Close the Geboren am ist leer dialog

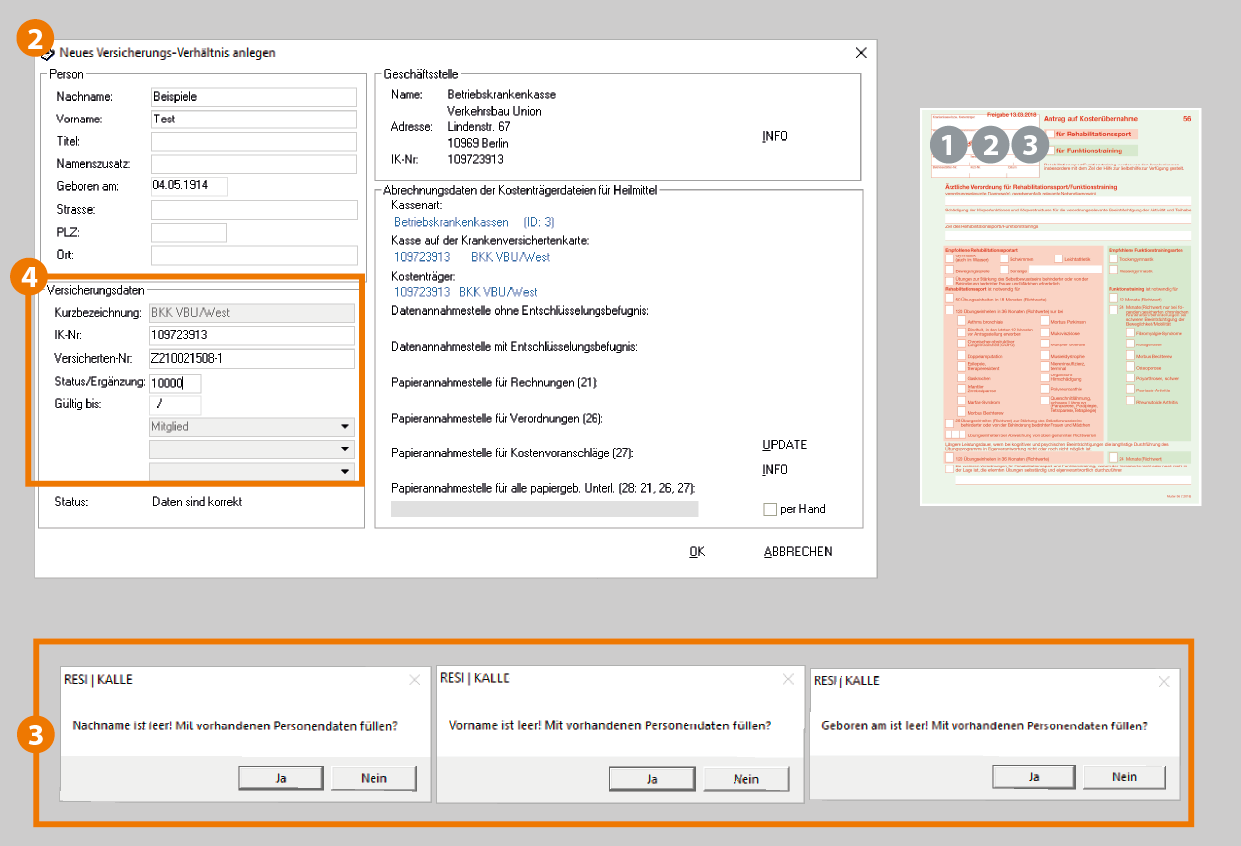pyautogui.click(x=1162, y=681)
